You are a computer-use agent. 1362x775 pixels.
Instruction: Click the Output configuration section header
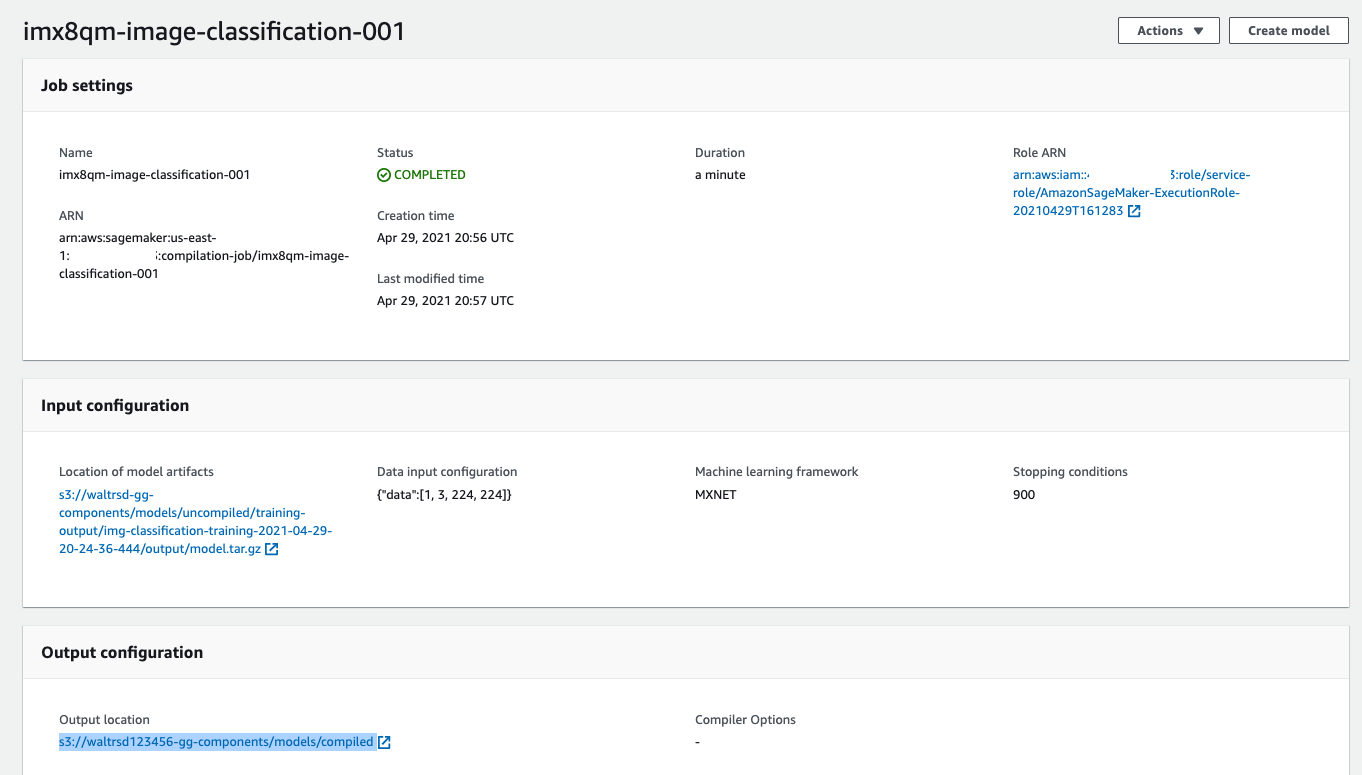[122, 653]
